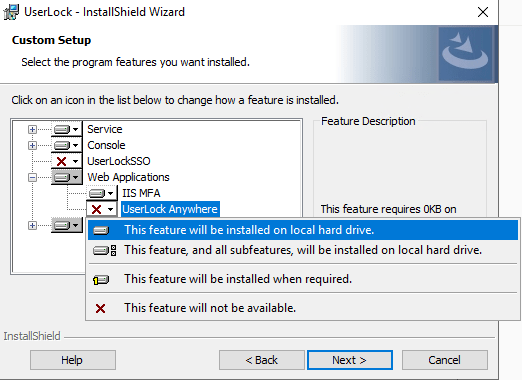This screenshot has height=380, width=522.
Task: Go to previous step with Back button
Action: (x=262, y=360)
